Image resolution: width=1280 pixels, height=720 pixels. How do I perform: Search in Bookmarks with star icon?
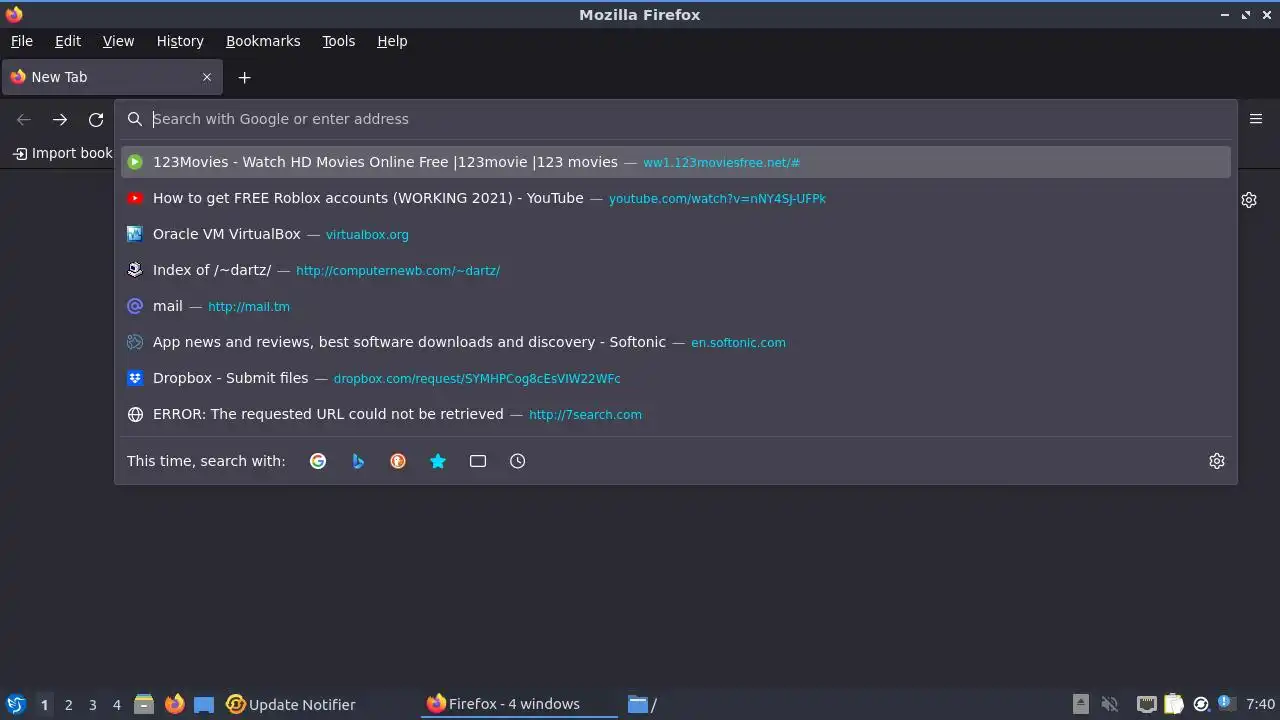point(438,461)
